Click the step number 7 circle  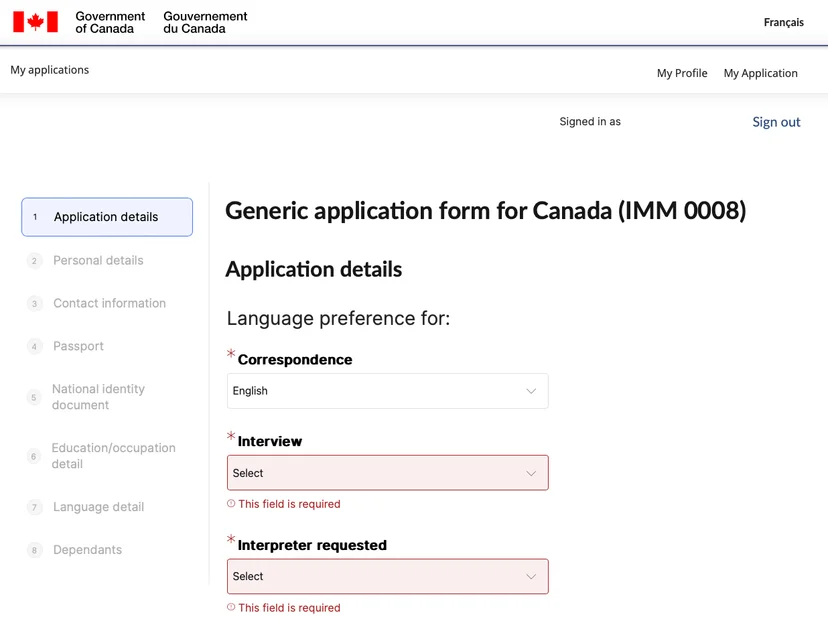34,507
